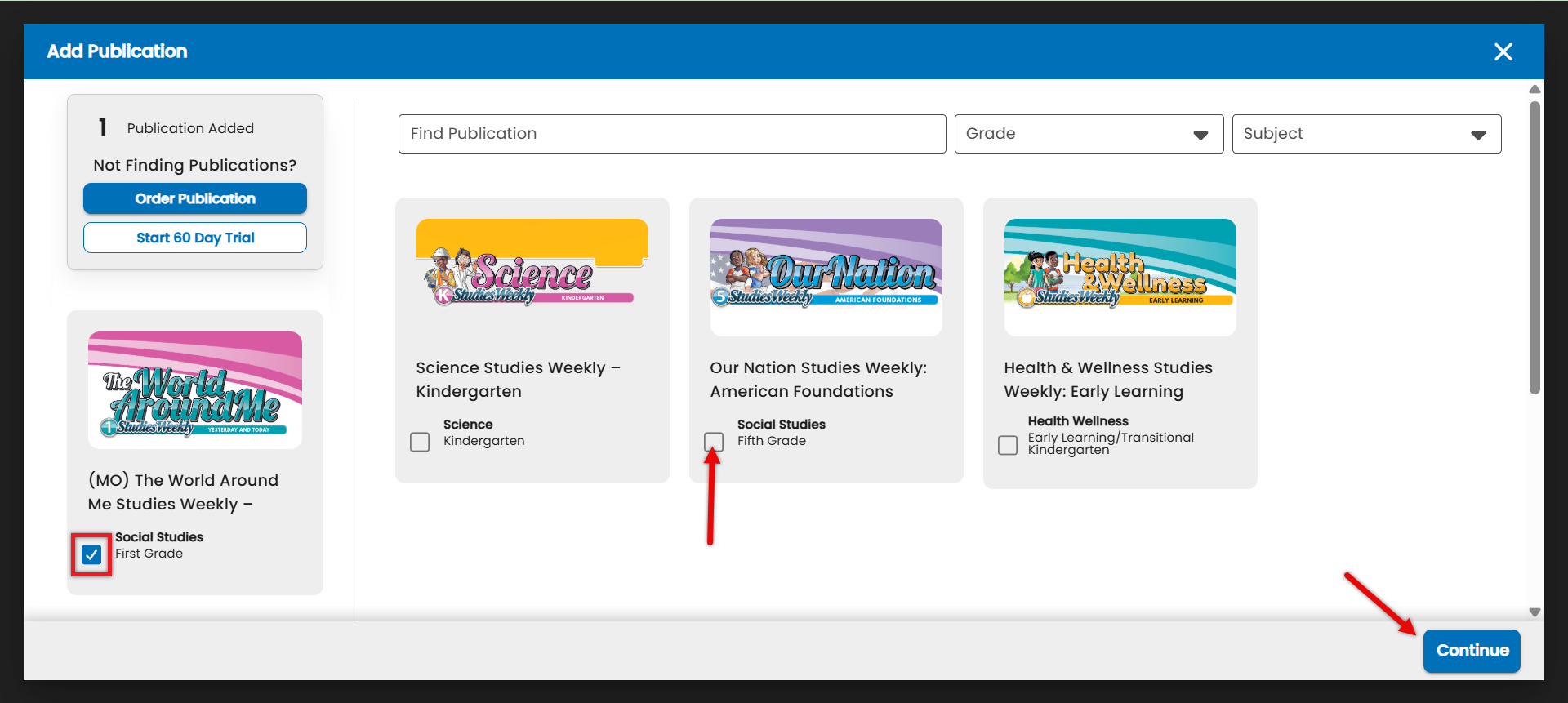The width and height of the screenshot is (1568, 703).
Task: Select the Science Studies Weekly cover thumbnail
Action: click(532, 277)
